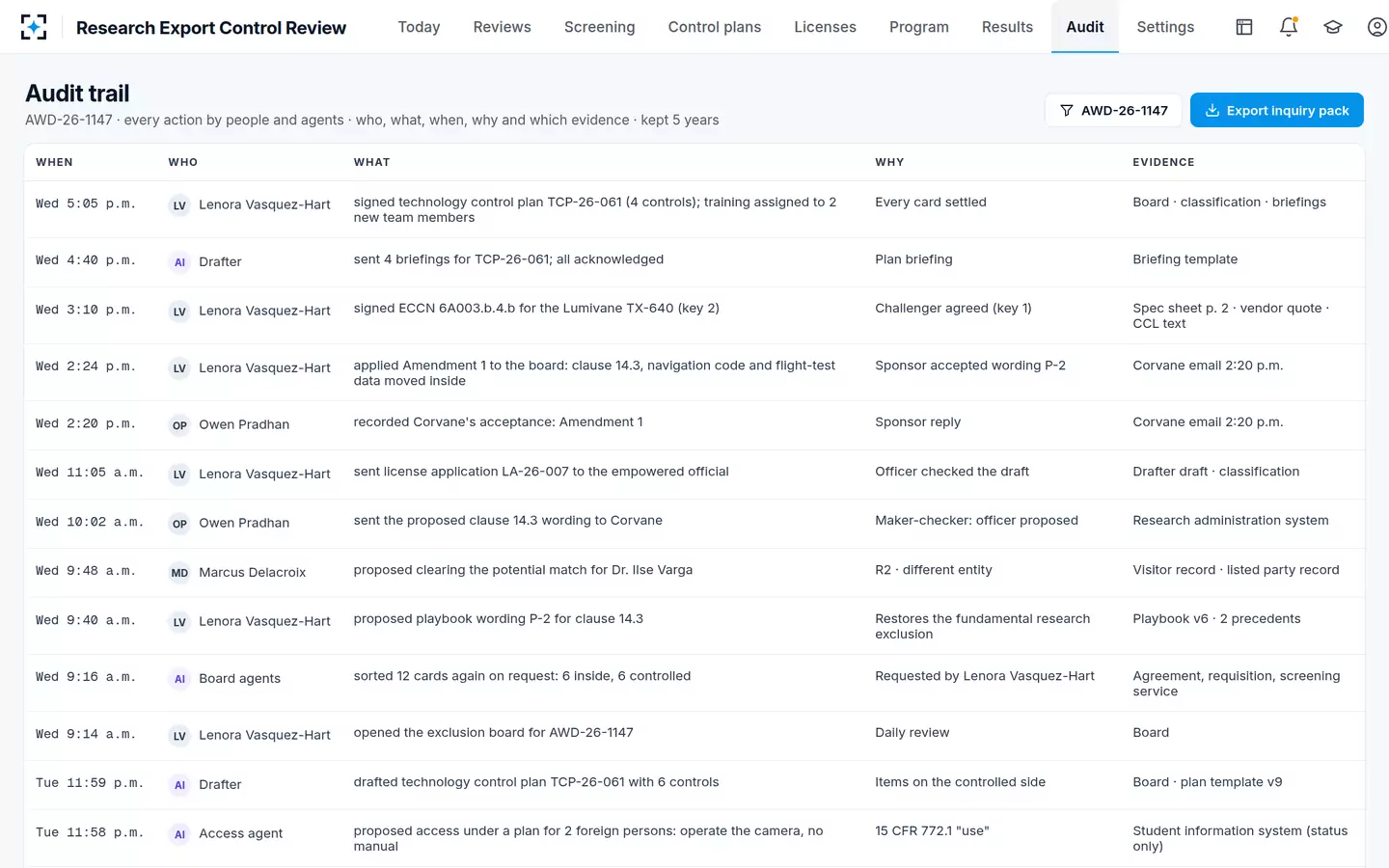The height and width of the screenshot is (868, 1389).
Task: Go to the Screening tab
Action: tap(599, 27)
